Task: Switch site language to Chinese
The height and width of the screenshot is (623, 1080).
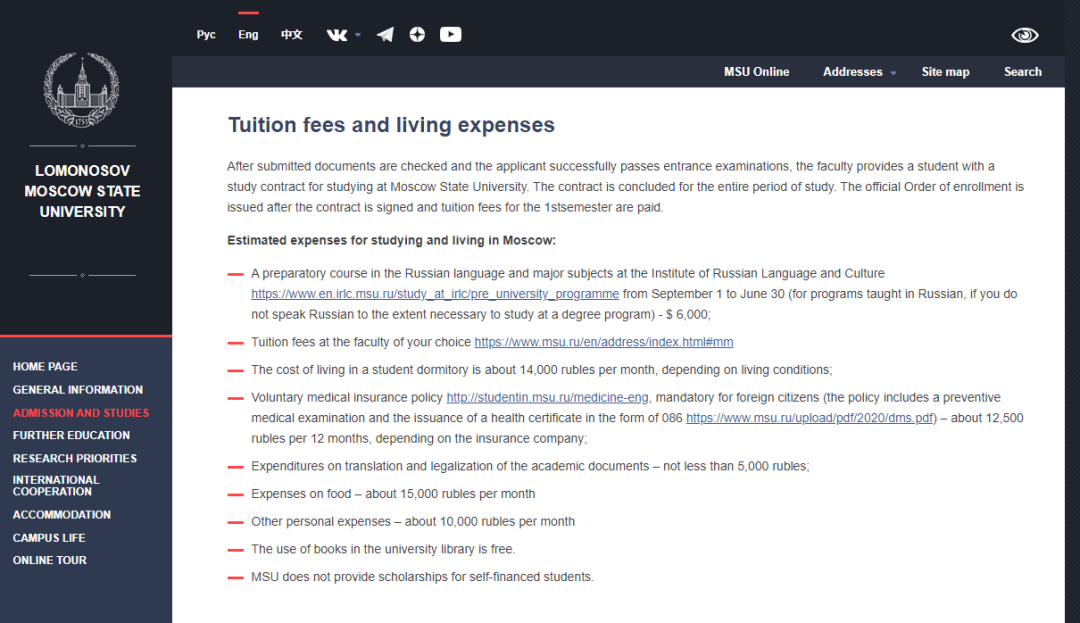Action: pyautogui.click(x=291, y=35)
